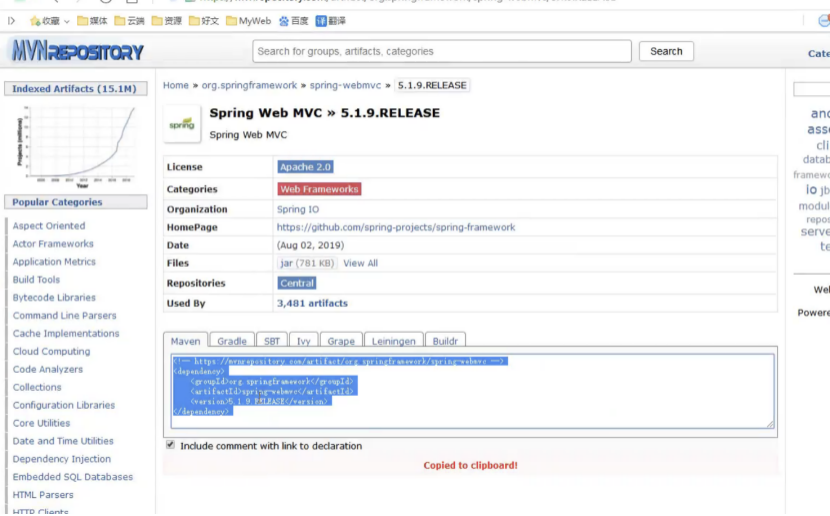The image size is (830, 516).
Task: Open the GitHub spring-framework homepage link
Action: click(x=396, y=227)
